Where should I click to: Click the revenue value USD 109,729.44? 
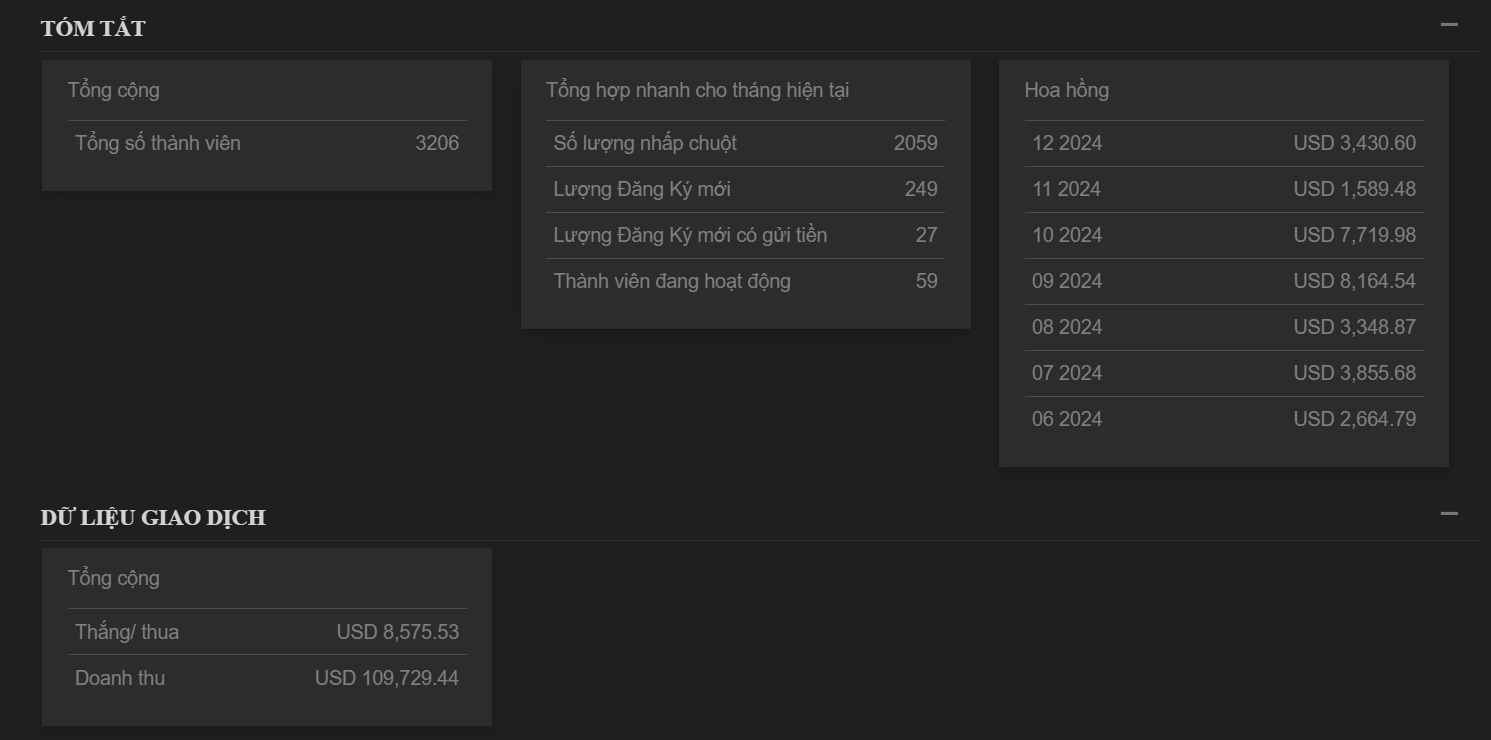pos(387,678)
